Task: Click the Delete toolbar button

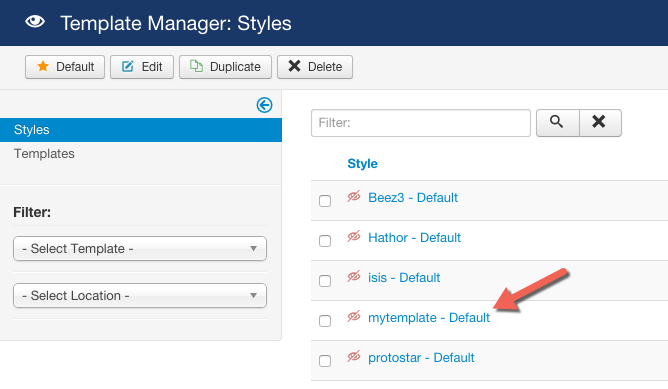Action: pyautogui.click(x=315, y=67)
